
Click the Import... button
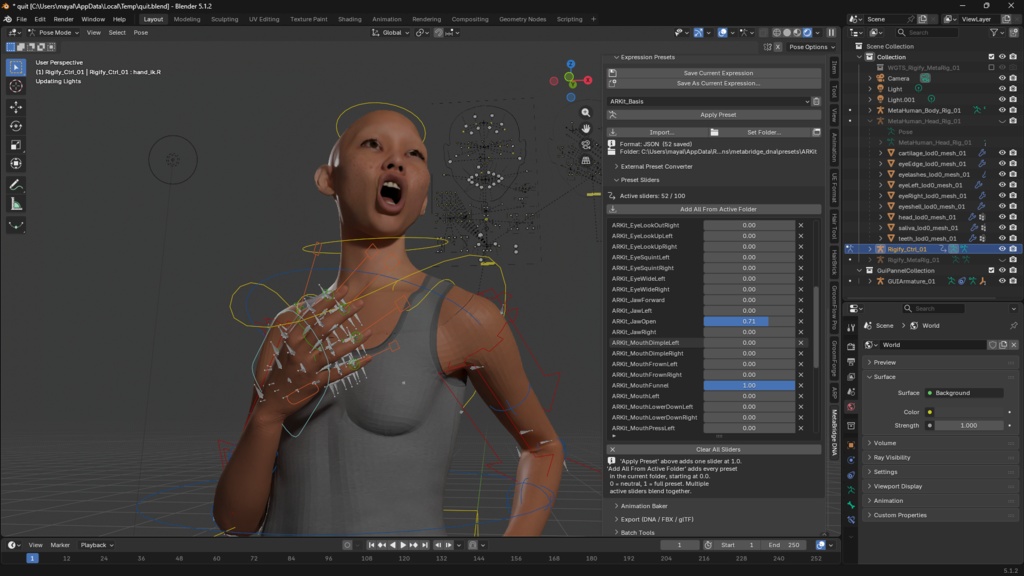656,132
